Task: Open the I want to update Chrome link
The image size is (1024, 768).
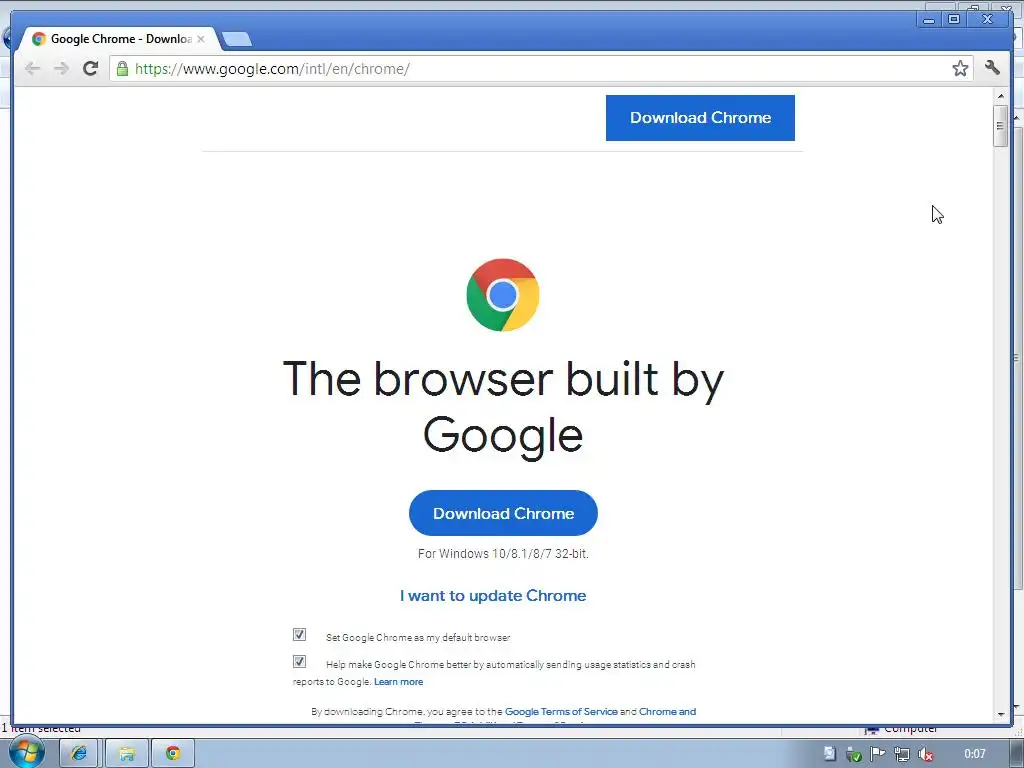Action: point(493,596)
